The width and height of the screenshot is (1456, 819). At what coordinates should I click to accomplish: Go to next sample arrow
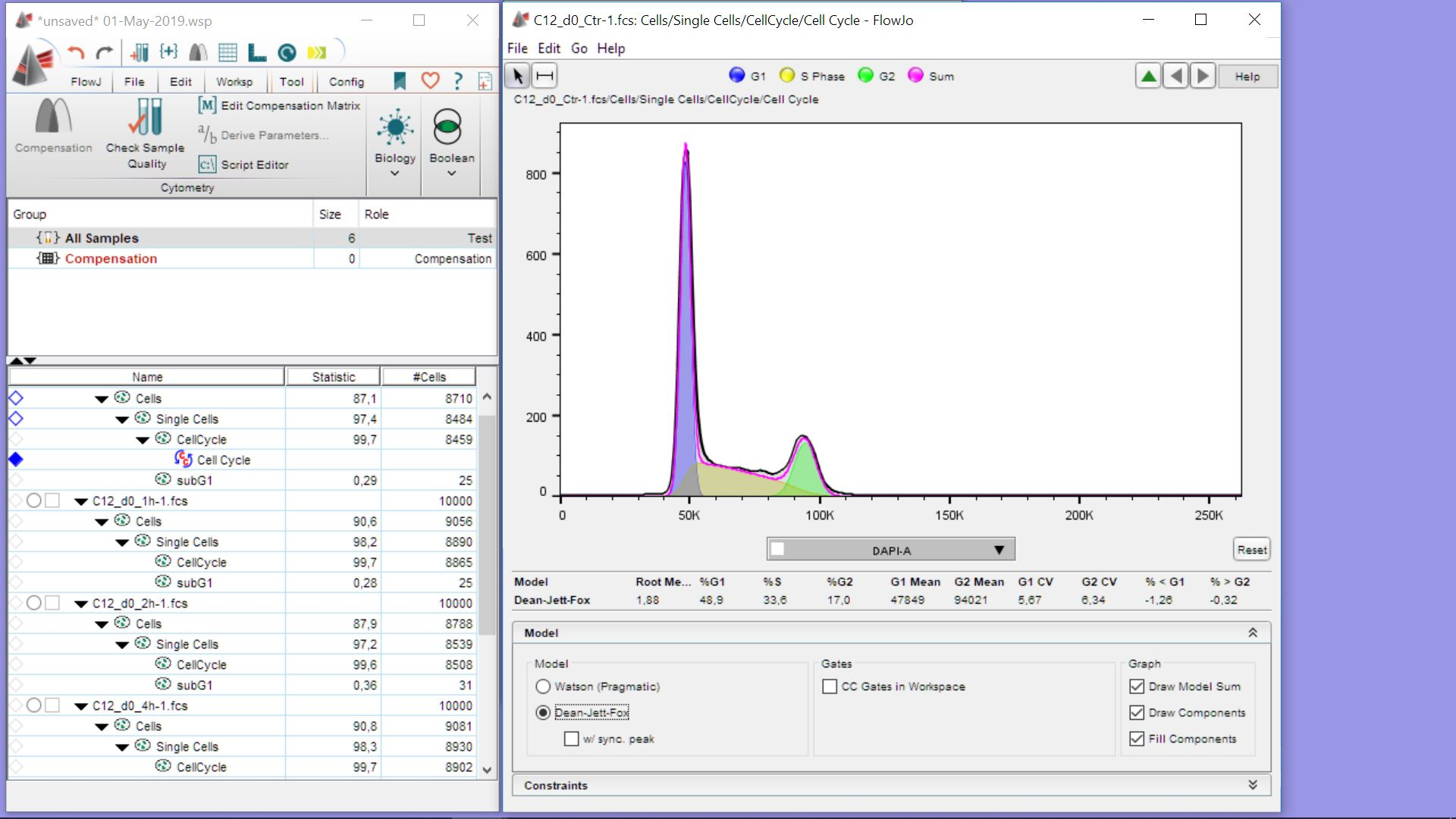[x=1203, y=76]
